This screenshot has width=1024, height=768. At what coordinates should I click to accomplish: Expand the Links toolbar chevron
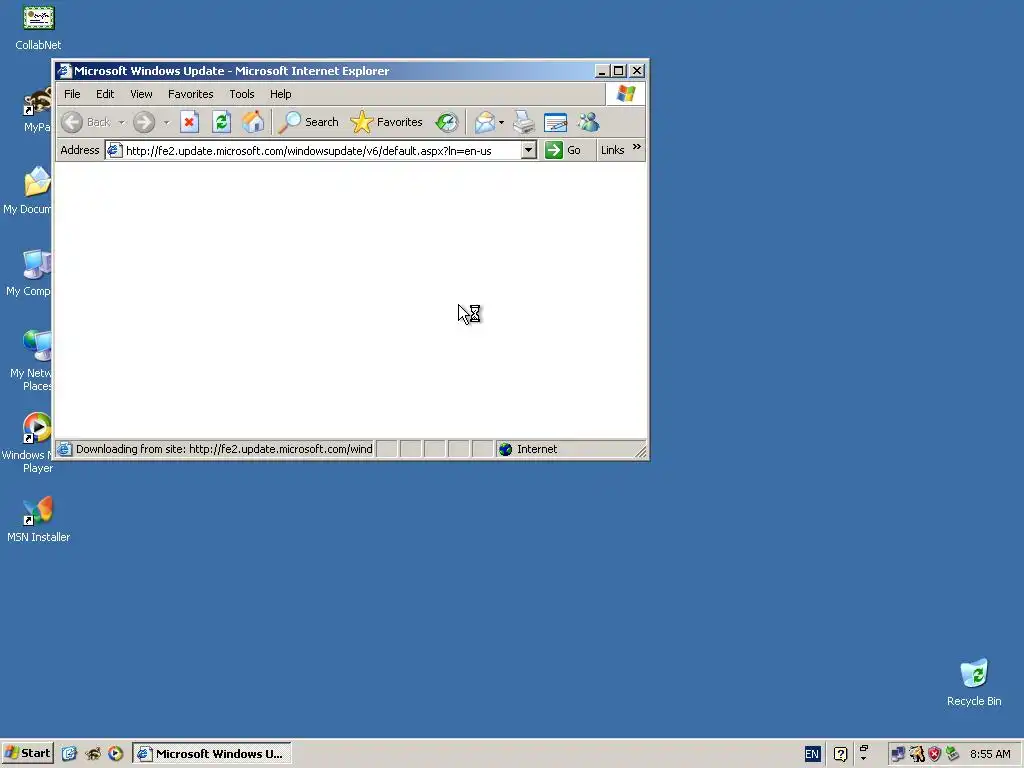[637, 147]
